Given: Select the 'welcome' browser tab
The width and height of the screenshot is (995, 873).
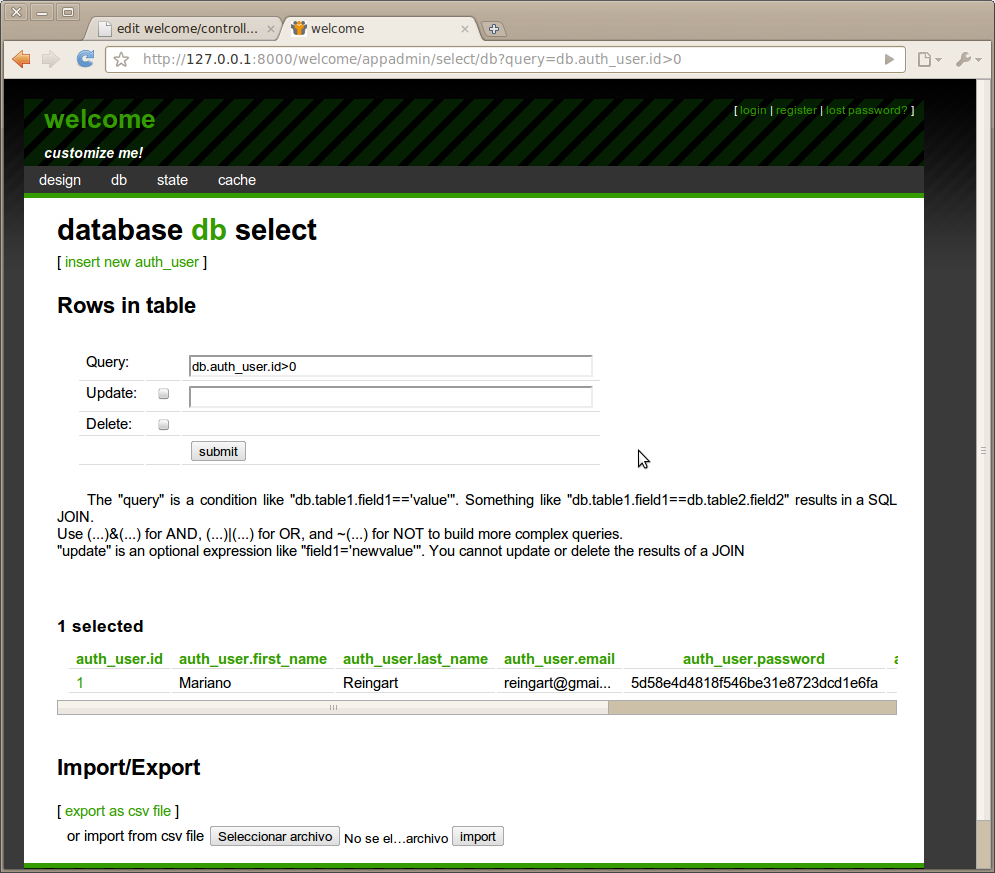Looking at the screenshot, I should tap(379, 29).
